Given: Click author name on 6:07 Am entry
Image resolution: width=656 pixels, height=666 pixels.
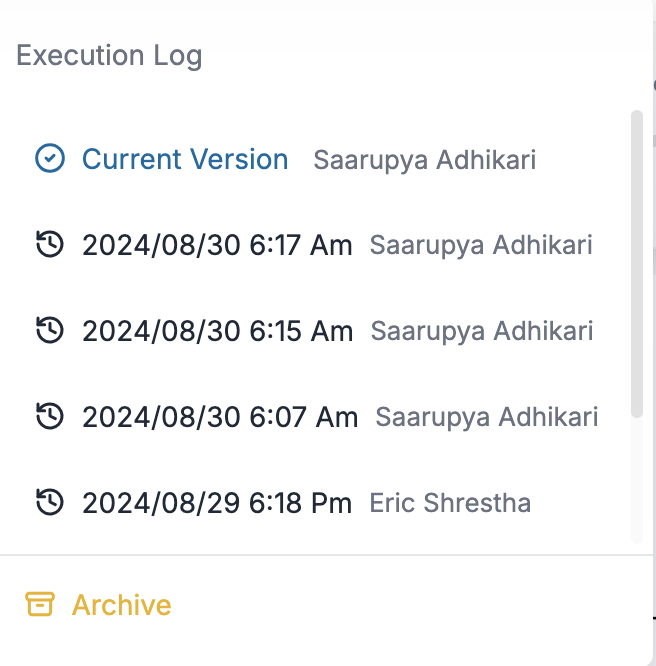Looking at the screenshot, I should [x=487, y=417].
